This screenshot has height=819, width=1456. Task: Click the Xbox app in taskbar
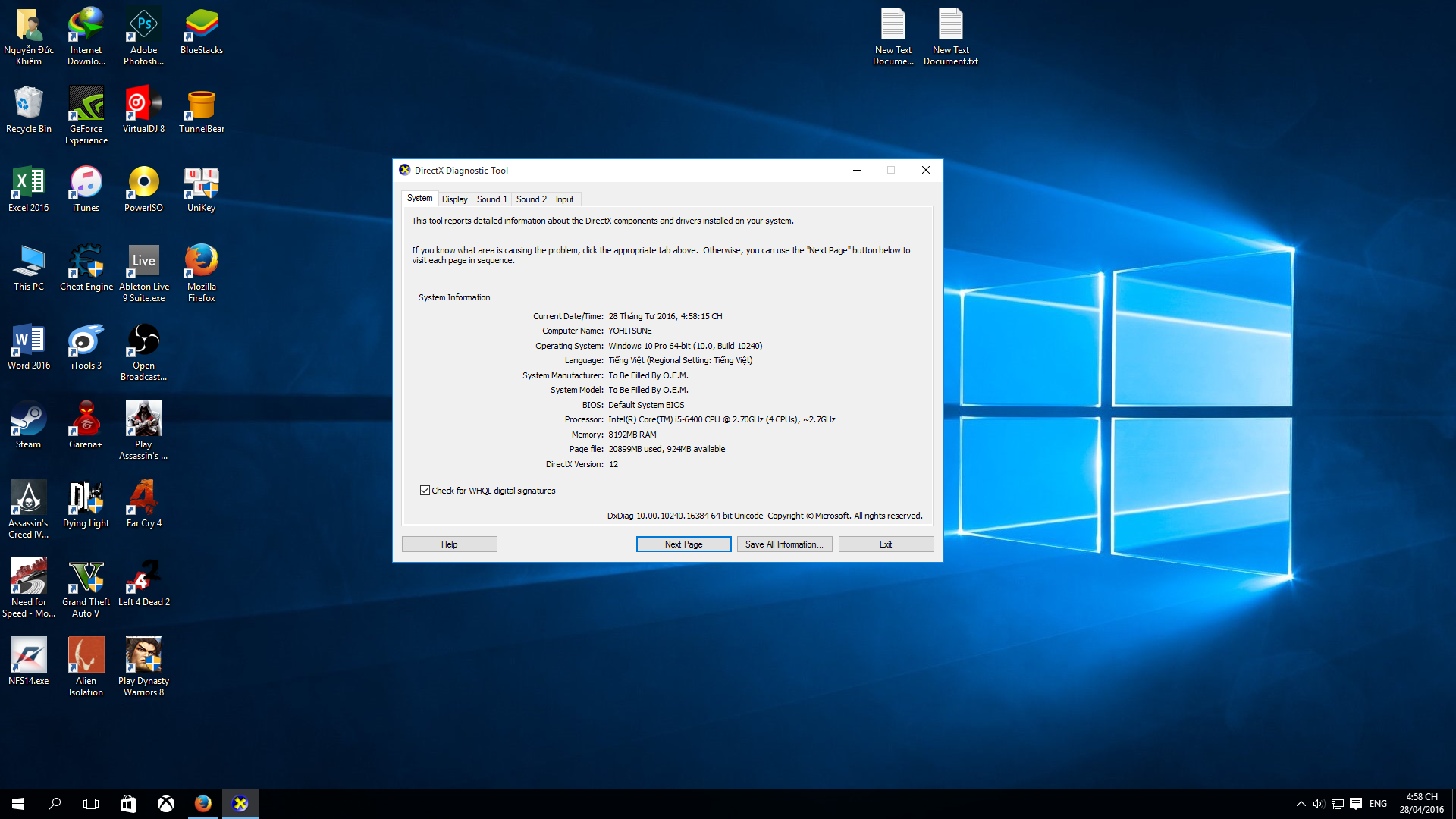(x=165, y=804)
